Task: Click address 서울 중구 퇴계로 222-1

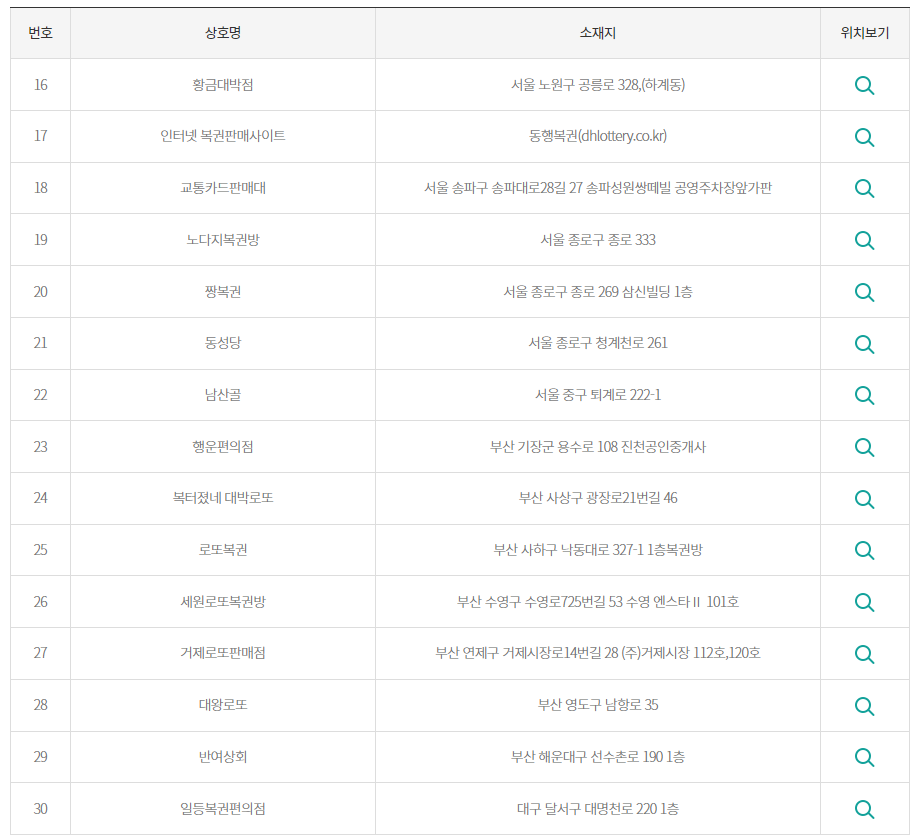Action: [598, 395]
